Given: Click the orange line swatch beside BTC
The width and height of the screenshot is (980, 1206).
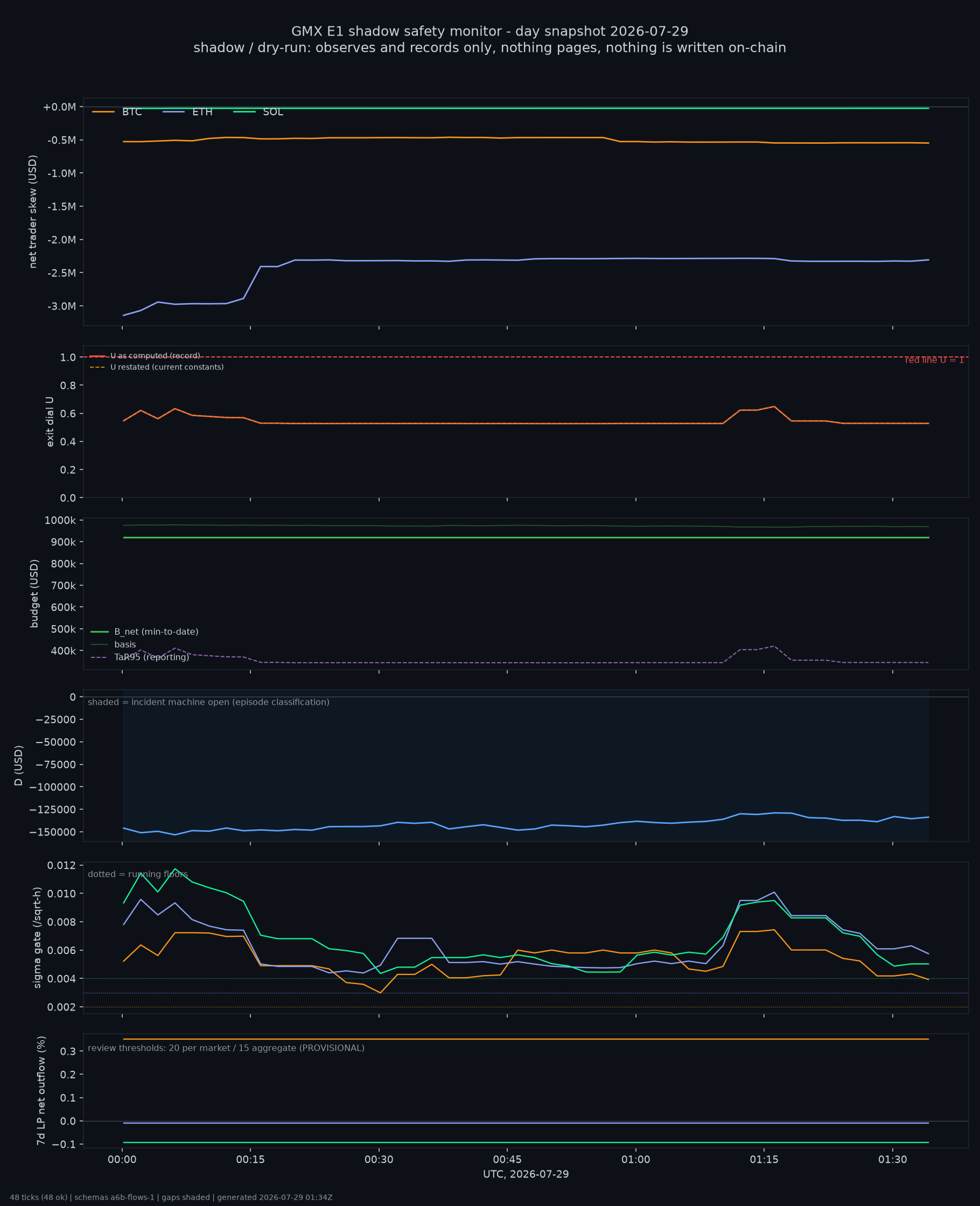Looking at the screenshot, I should click(103, 112).
